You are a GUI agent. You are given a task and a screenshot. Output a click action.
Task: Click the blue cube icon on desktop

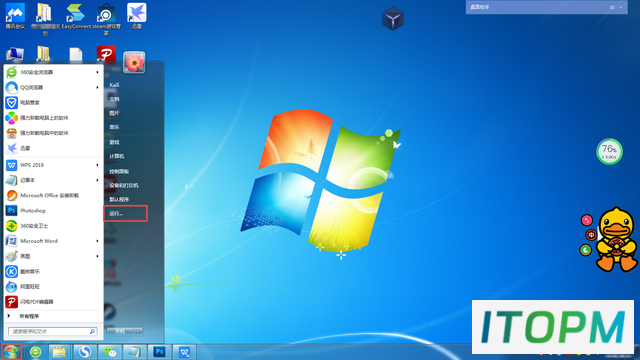(x=393, y=18)
